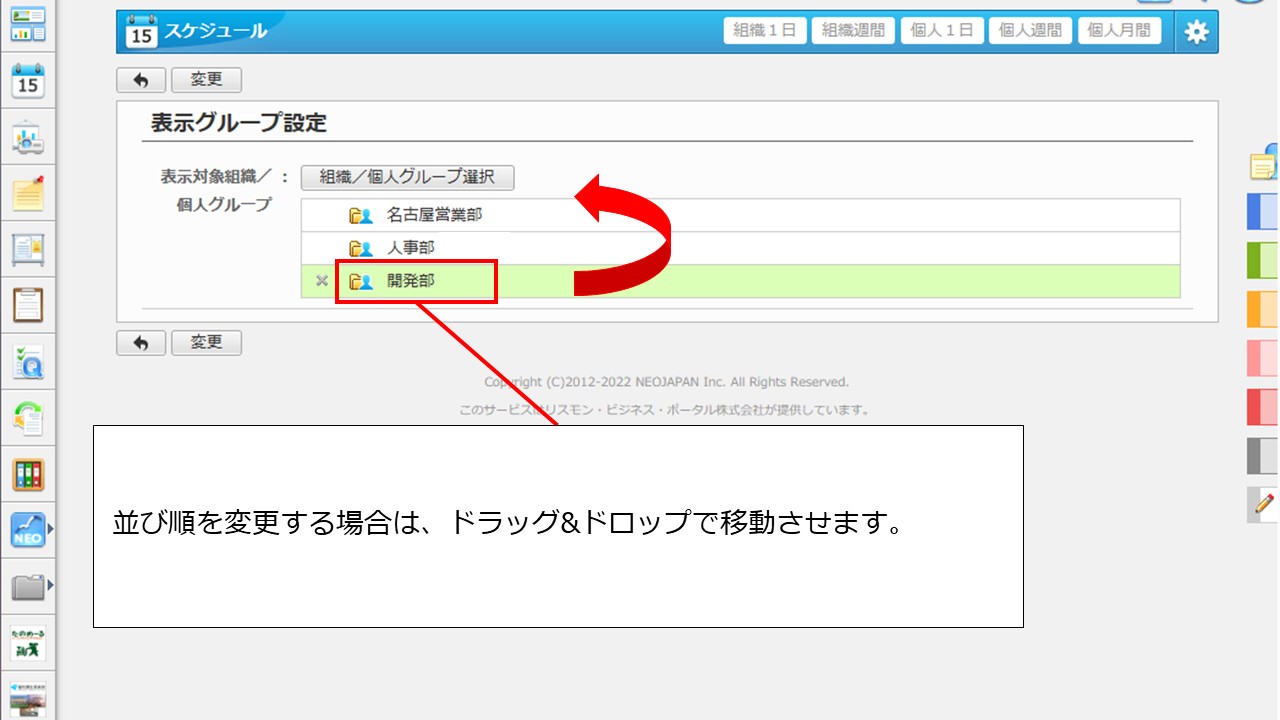Pick the pink sticky color swatch

click(1263, 358)
